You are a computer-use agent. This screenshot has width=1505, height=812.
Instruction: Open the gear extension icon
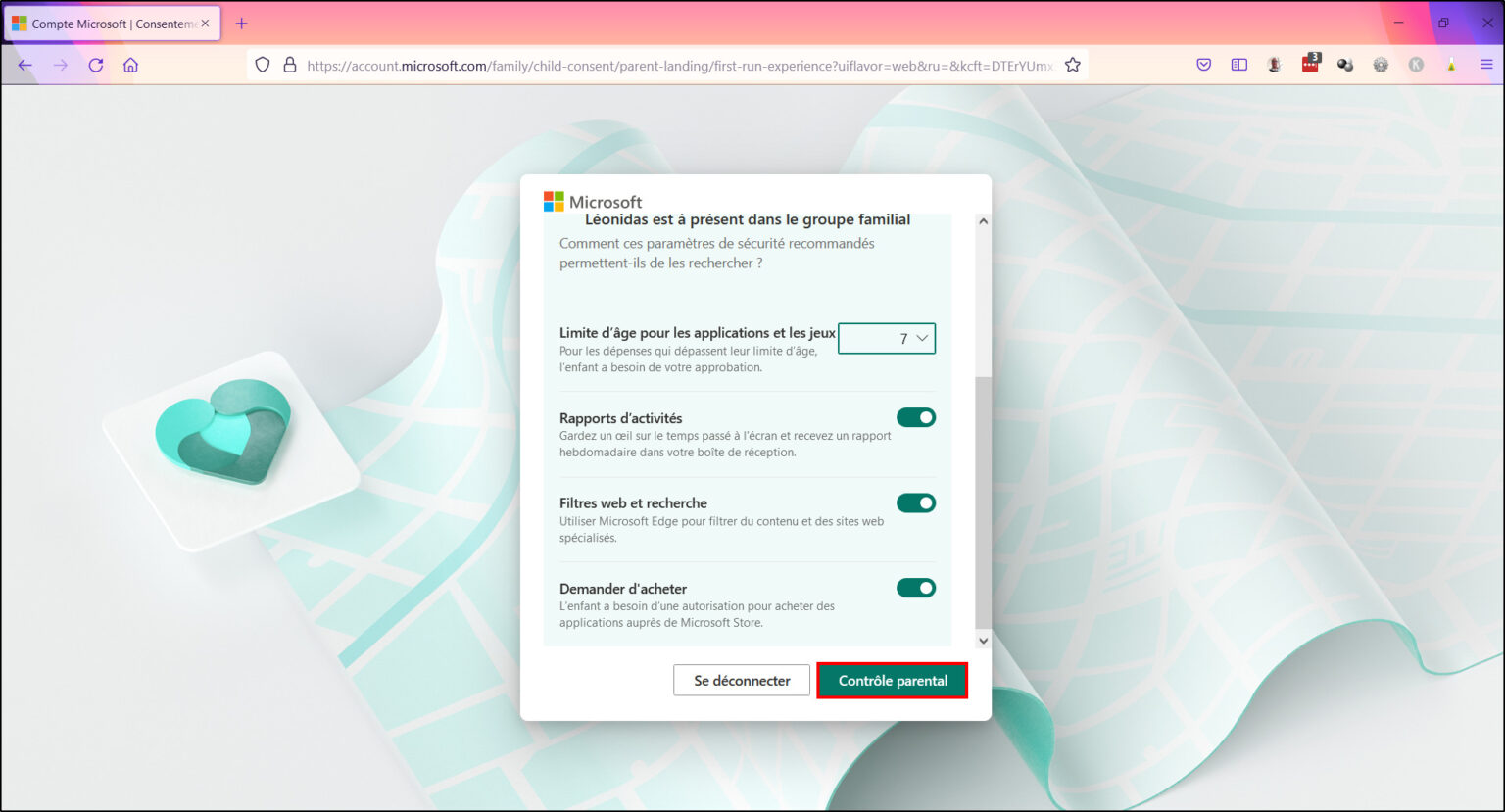tap(1381, 65)
